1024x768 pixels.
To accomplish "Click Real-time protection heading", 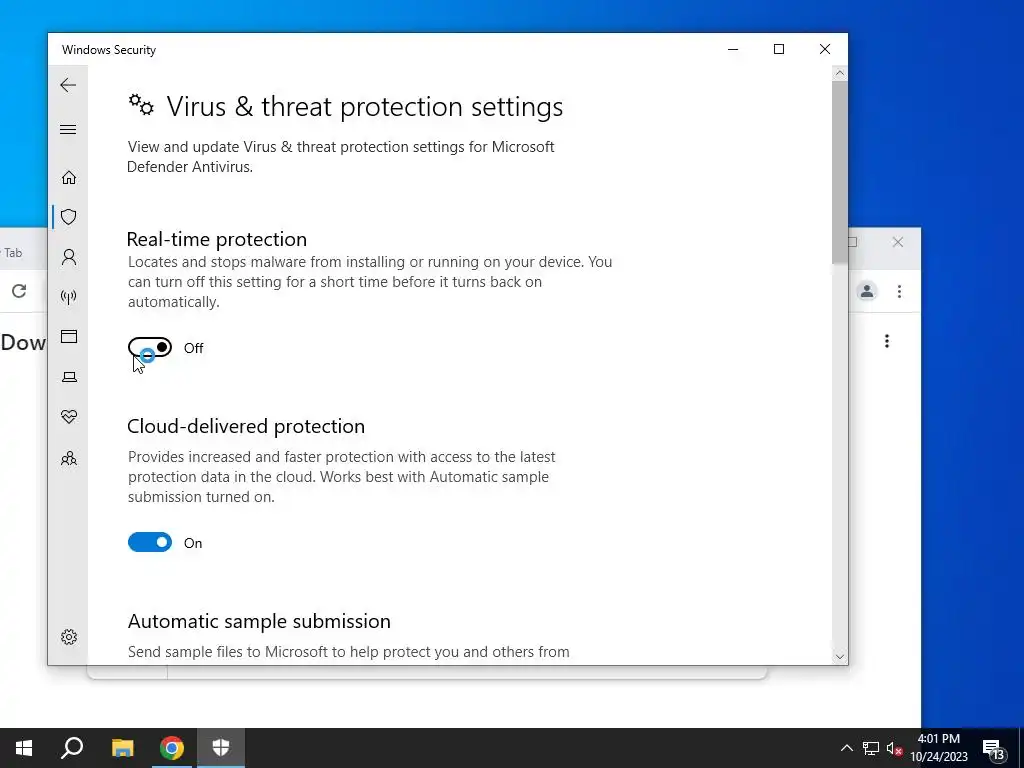I will point(217,239).
